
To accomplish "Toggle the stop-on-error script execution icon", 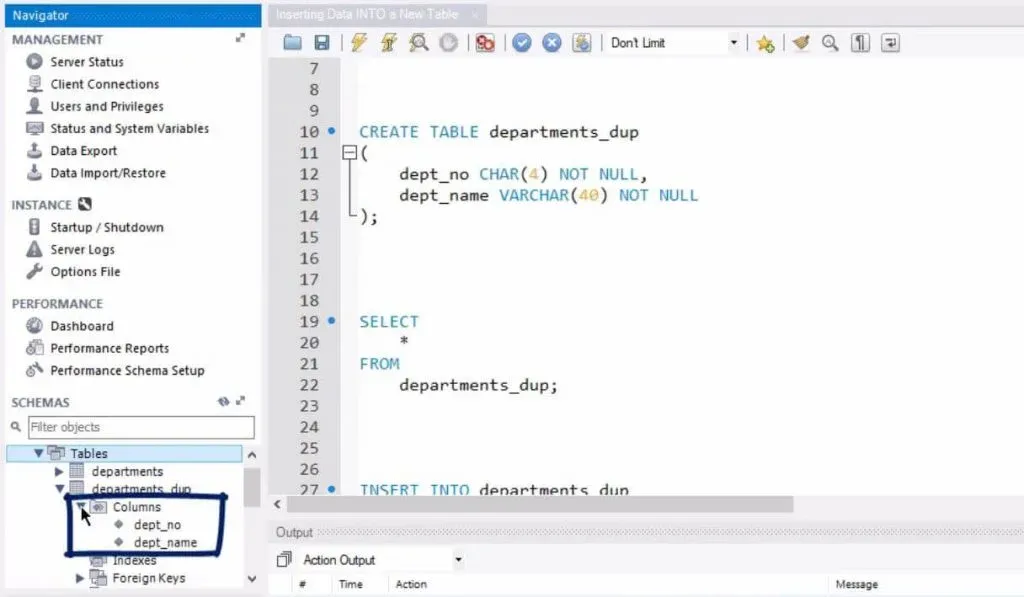I will (485, 43).
